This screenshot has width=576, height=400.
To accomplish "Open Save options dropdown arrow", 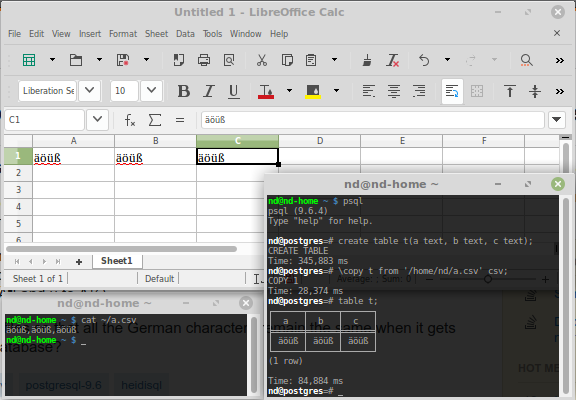I will point(147,60).
